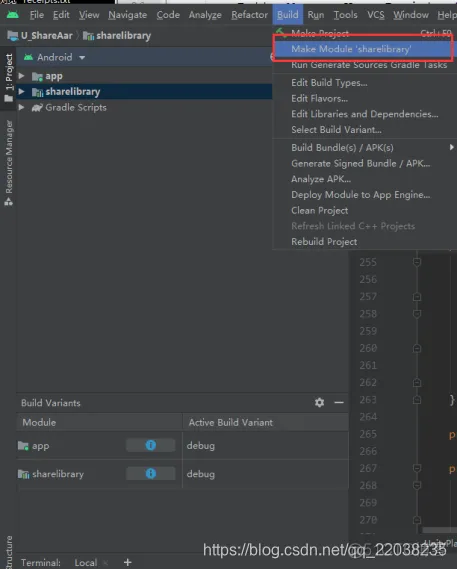Hide the Build Variants panel
This screenshot has width=457, height=569.
coord(339,402)
